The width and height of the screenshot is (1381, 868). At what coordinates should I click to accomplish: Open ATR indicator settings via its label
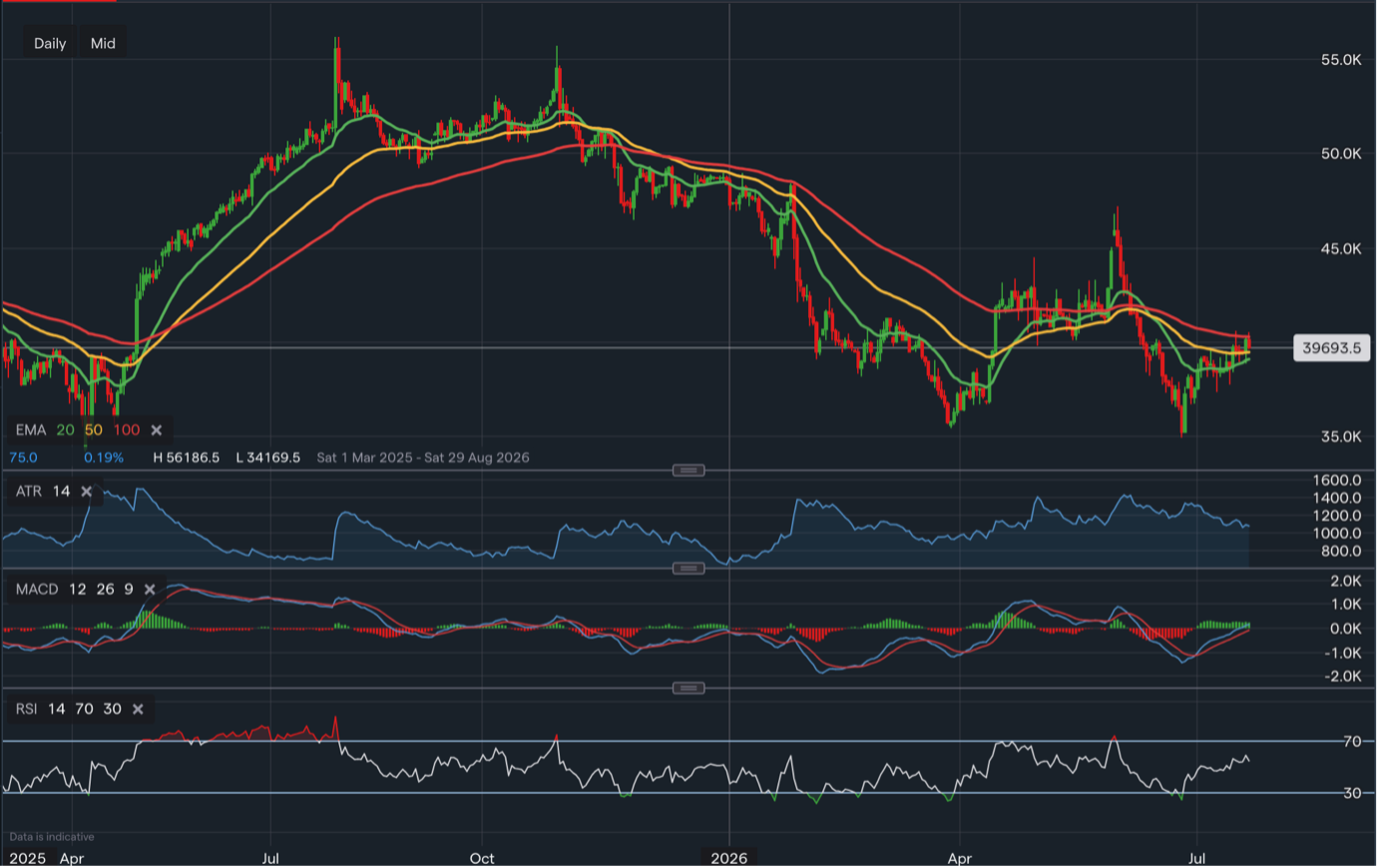29,491
